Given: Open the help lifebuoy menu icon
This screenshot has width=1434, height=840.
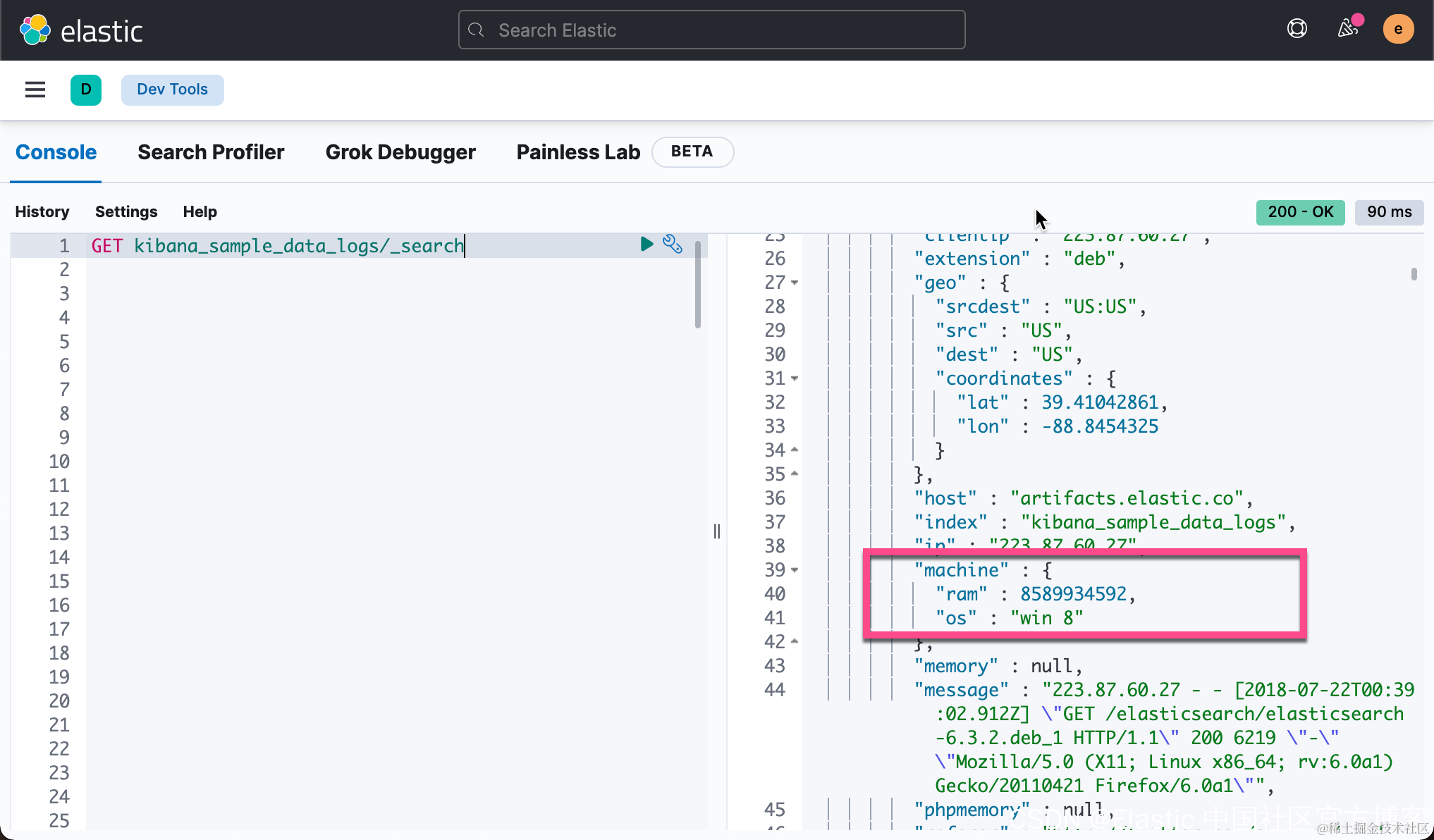Looking at the screenshot, I should tap(1297, 29).
